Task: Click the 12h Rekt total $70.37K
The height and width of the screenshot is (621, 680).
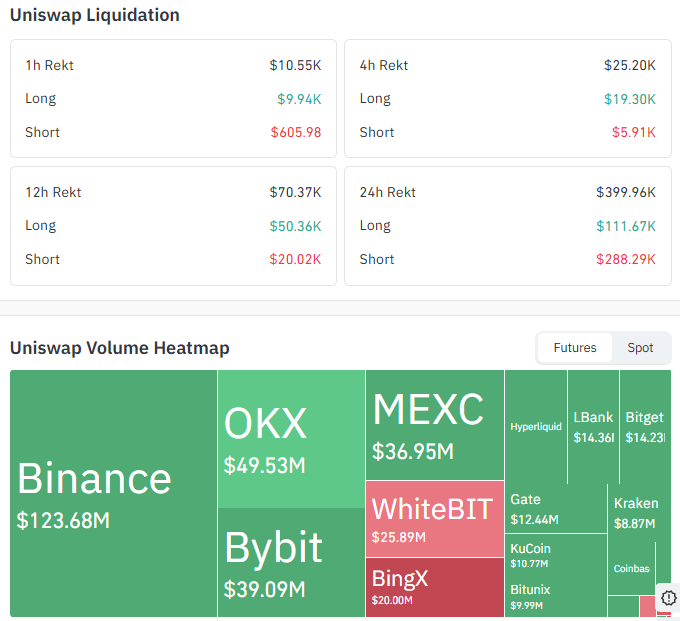Action: click(x=295, y=192)
